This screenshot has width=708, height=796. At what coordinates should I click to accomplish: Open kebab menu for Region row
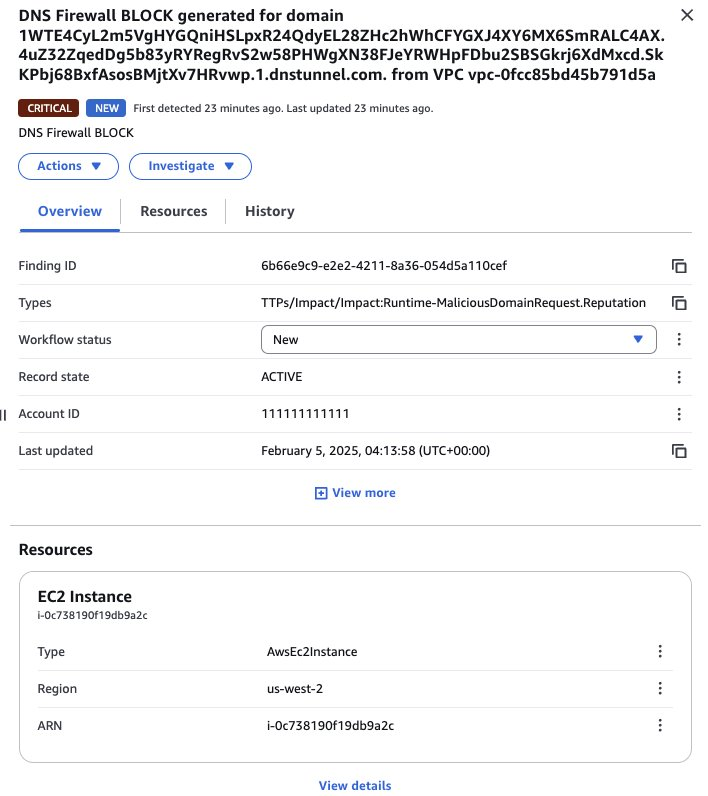pos(660,688)
